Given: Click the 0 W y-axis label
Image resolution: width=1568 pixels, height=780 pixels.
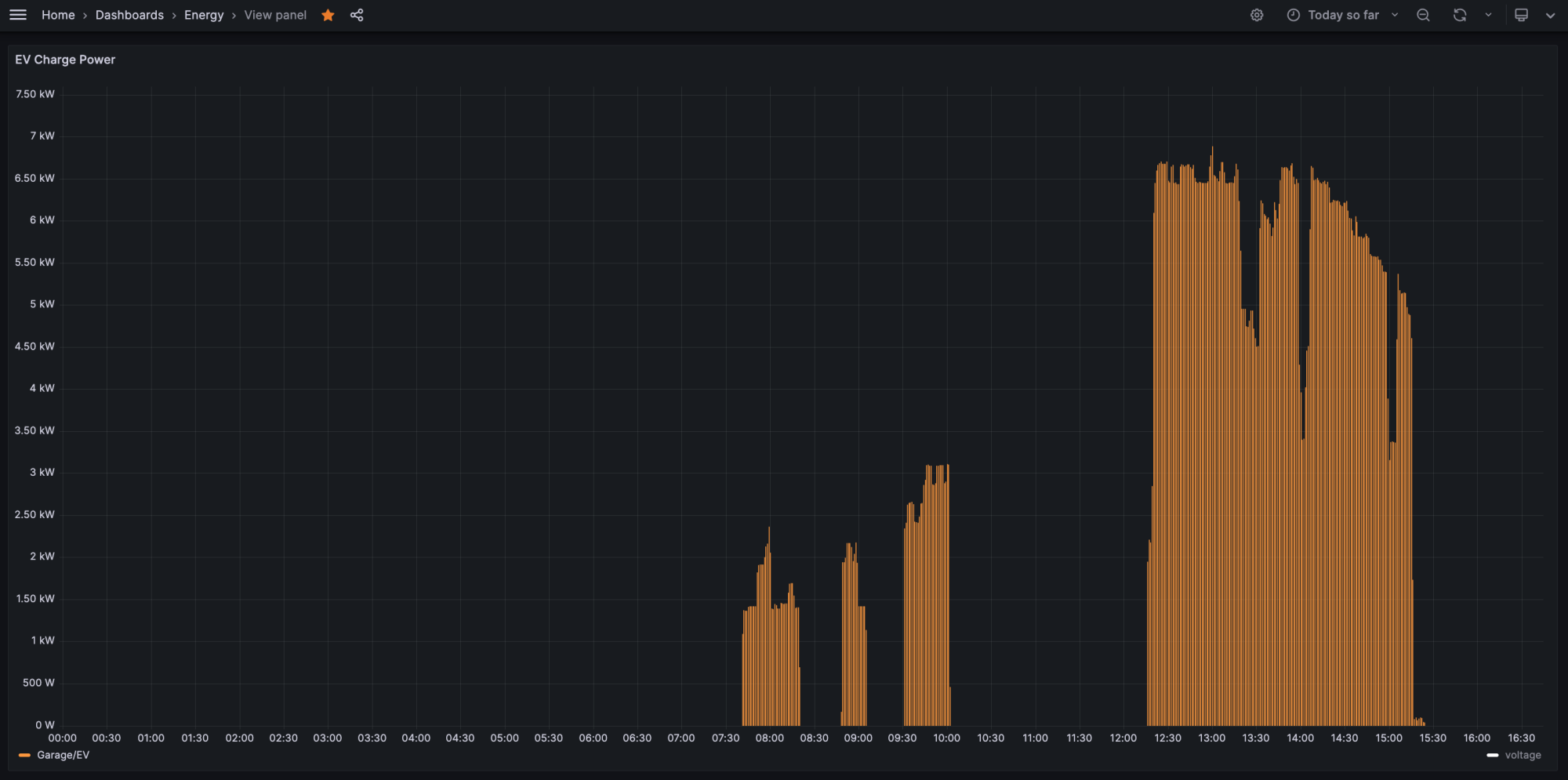Looking at the screenshot, I should tap(45, 725).
